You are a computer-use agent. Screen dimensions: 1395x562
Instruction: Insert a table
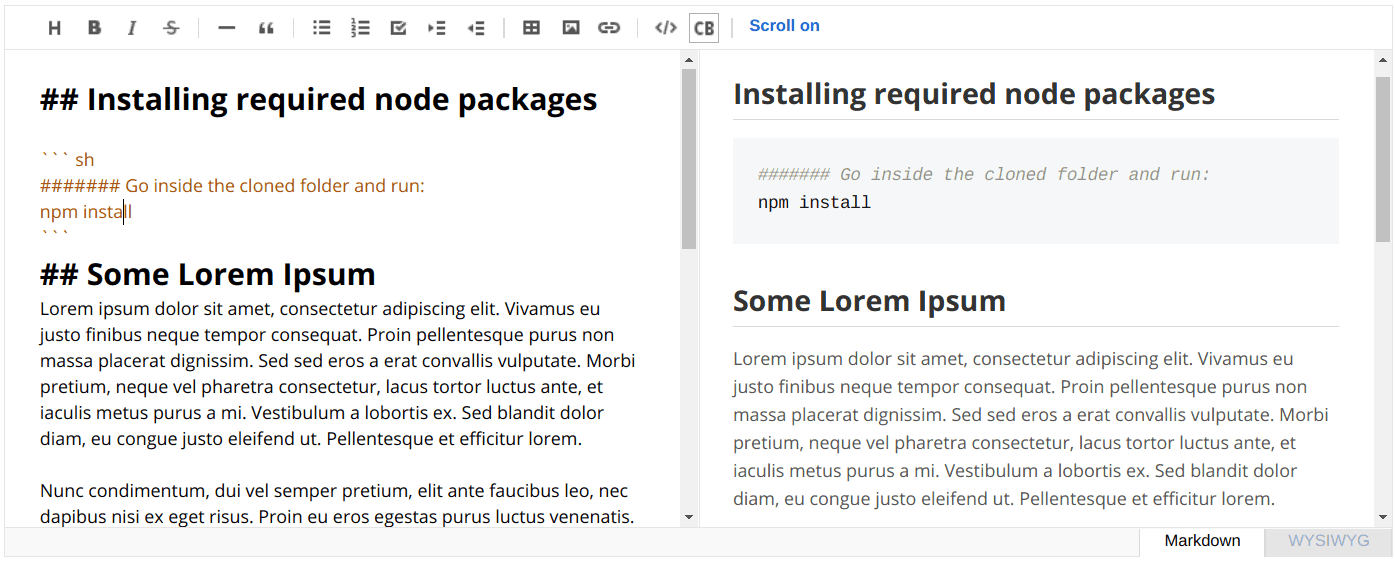[x=532, y=28]
